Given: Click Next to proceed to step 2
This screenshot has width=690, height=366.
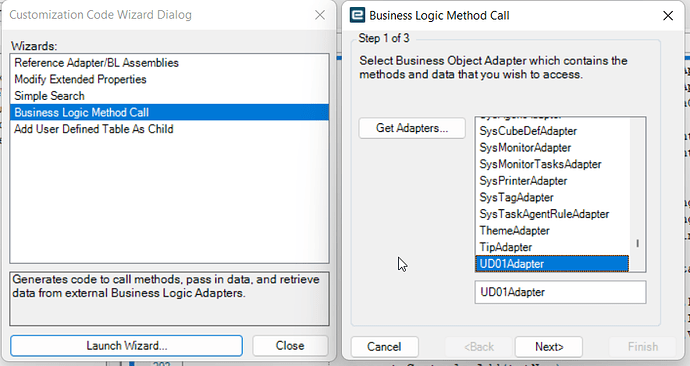Looking at the screenshot, I should [549, 347].
